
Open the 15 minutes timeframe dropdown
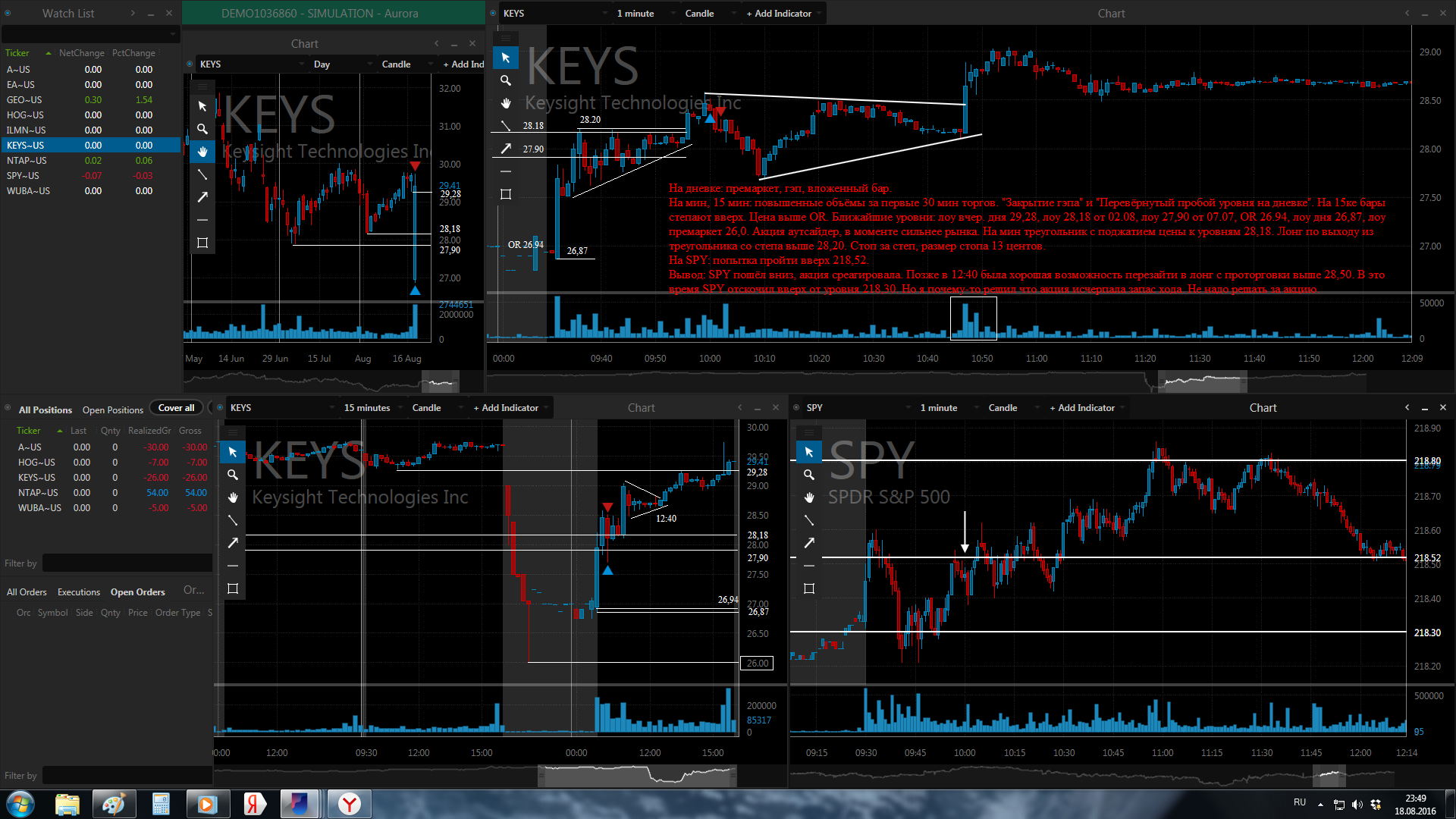coord(375,407)
